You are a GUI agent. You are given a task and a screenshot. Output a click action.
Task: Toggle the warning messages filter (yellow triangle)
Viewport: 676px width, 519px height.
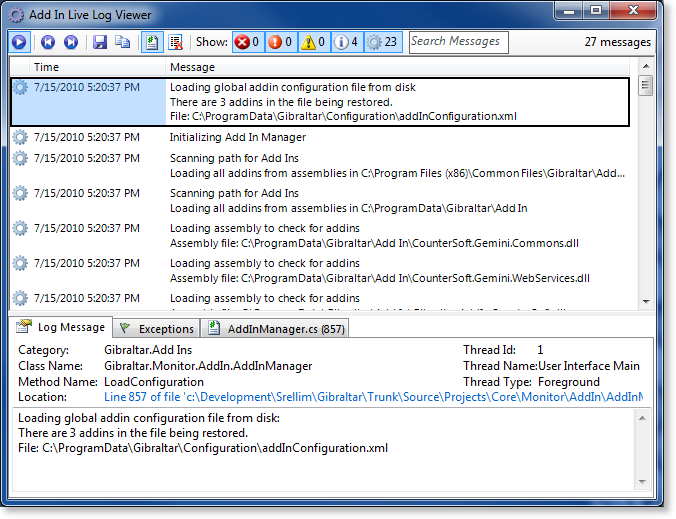tap(313, 42)
